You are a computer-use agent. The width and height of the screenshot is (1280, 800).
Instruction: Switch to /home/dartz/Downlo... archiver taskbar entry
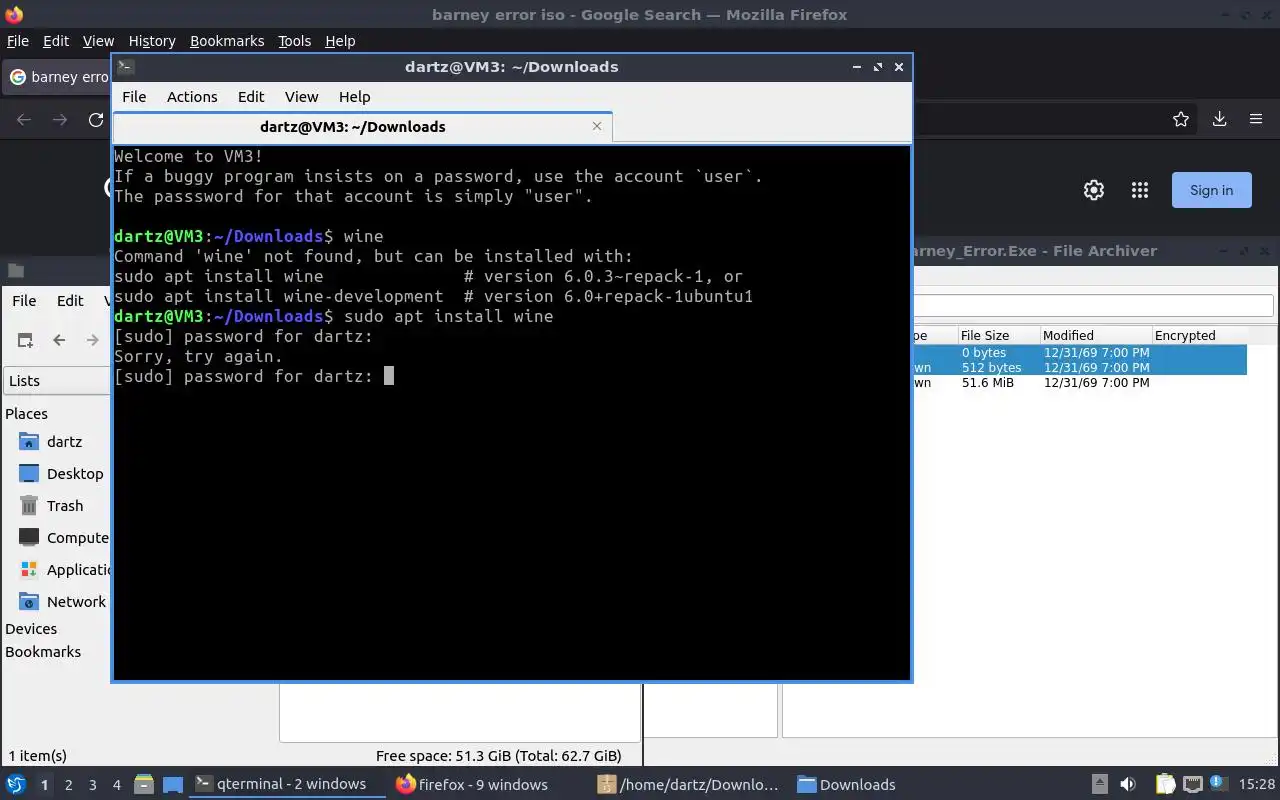pyautogui.click(x=688, y=784)
